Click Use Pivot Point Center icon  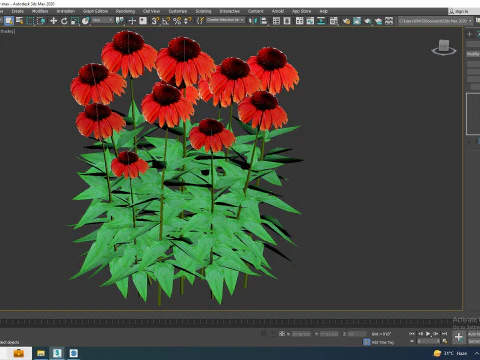[119, 21]
